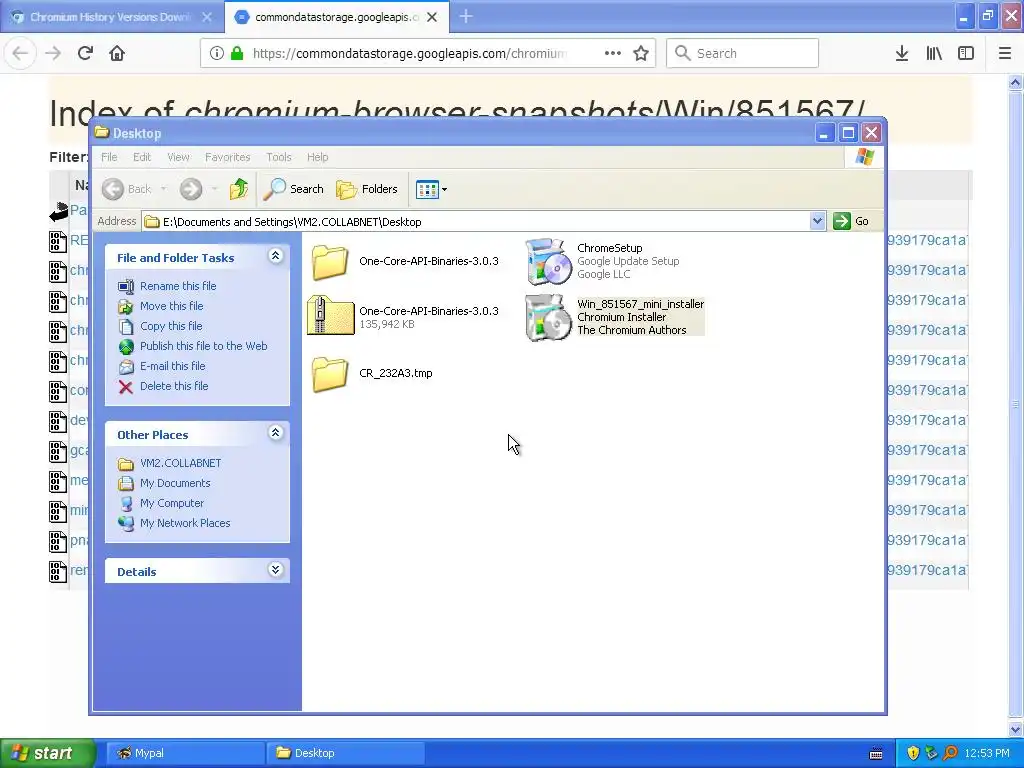Click the browser Home button
This screenshot has height=768, width=1024.
coord(117,53)
